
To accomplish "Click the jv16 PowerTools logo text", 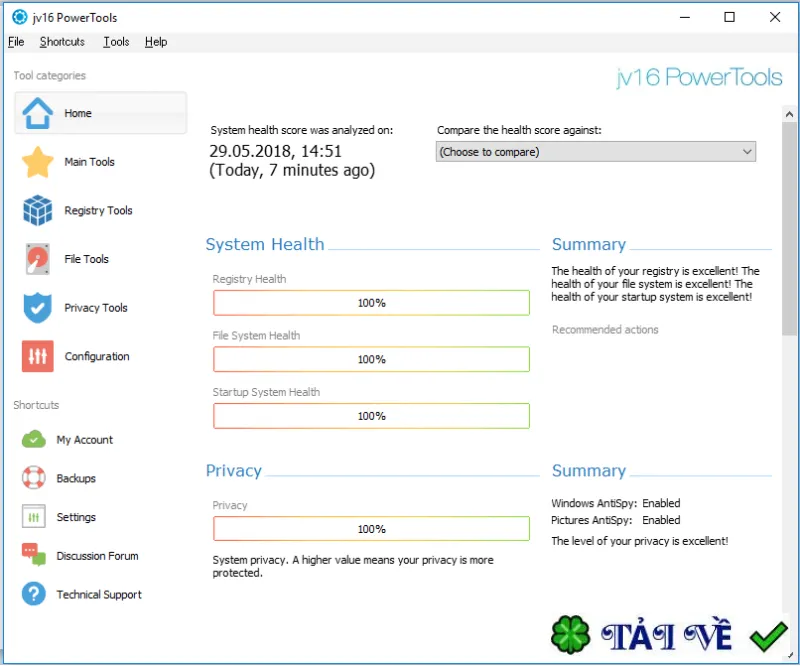I will click(x=699, y=78).
